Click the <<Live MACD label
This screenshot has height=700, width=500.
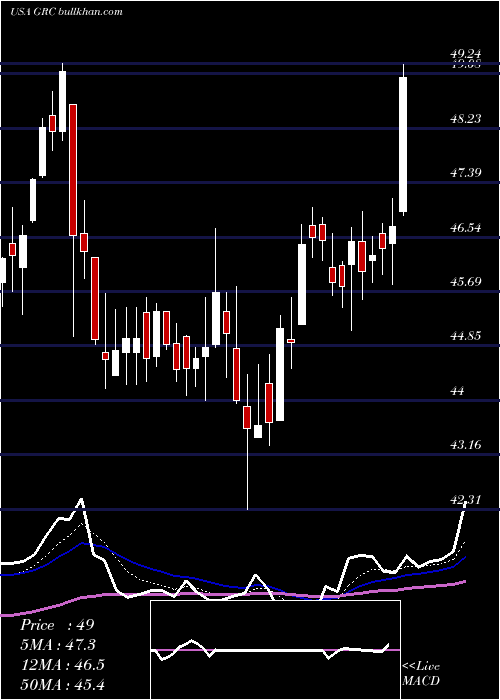421,674
